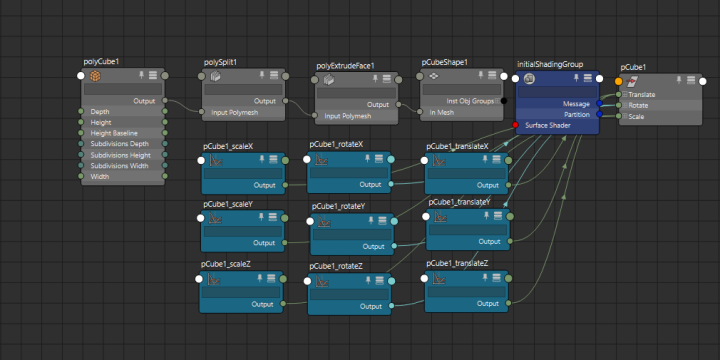The height and width of the screenshot is (360, 720).
Task: Click the pCube1_rotateX anim curve icon
Action: click(x=321, y=159)
